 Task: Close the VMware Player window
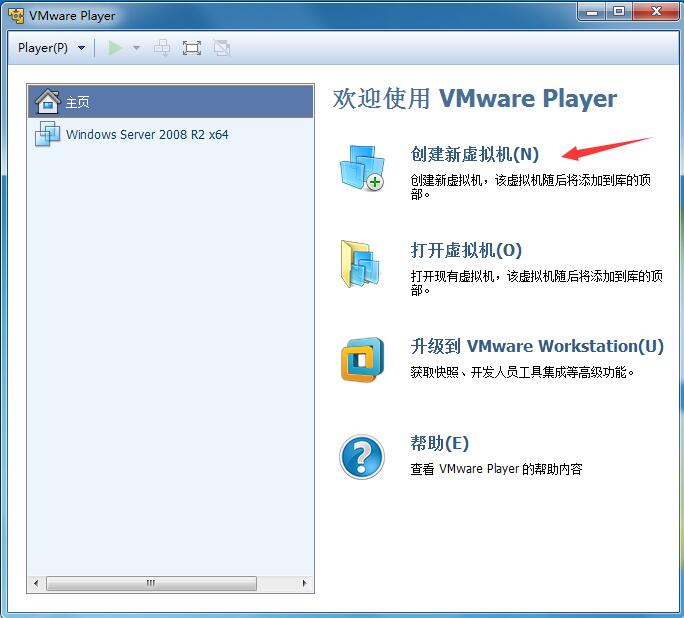[656, 12]
